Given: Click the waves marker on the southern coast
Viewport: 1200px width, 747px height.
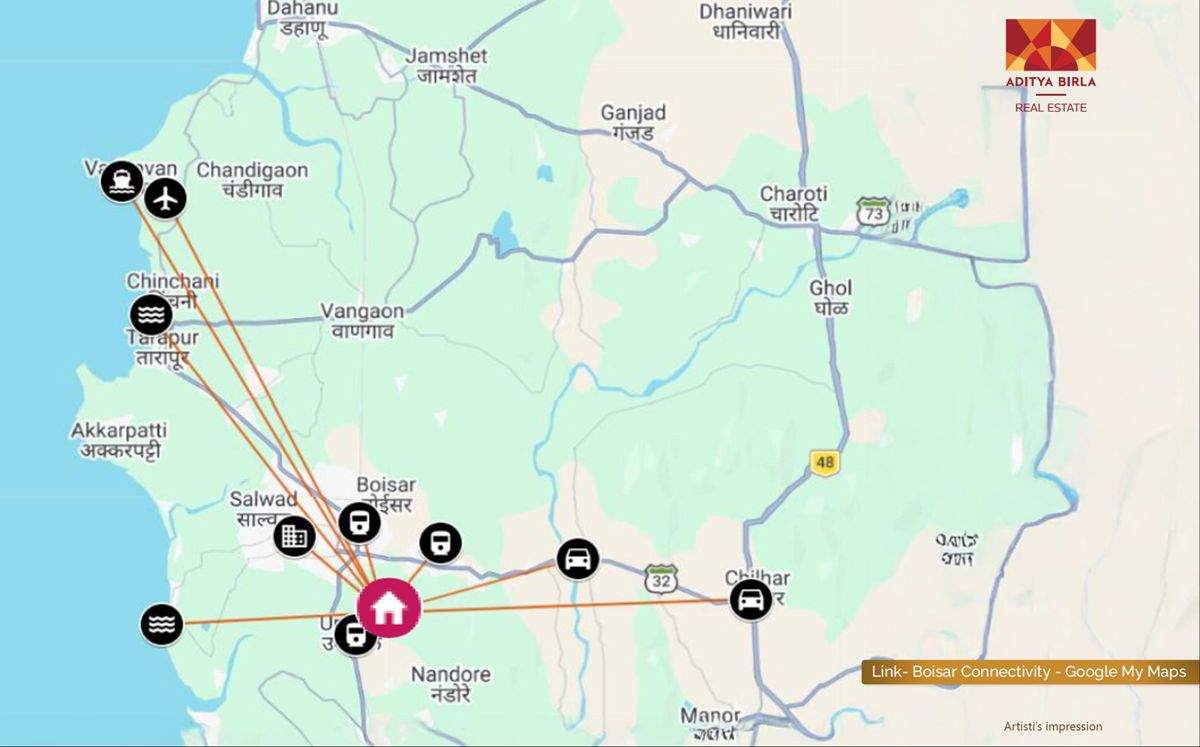Looking at the screenshot, I should 162,625.
